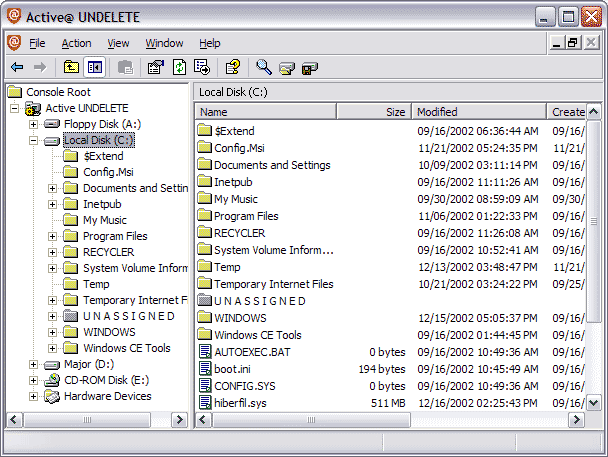Open the Help question mark icon
608x457 pixels.
[x=233, y=67]
